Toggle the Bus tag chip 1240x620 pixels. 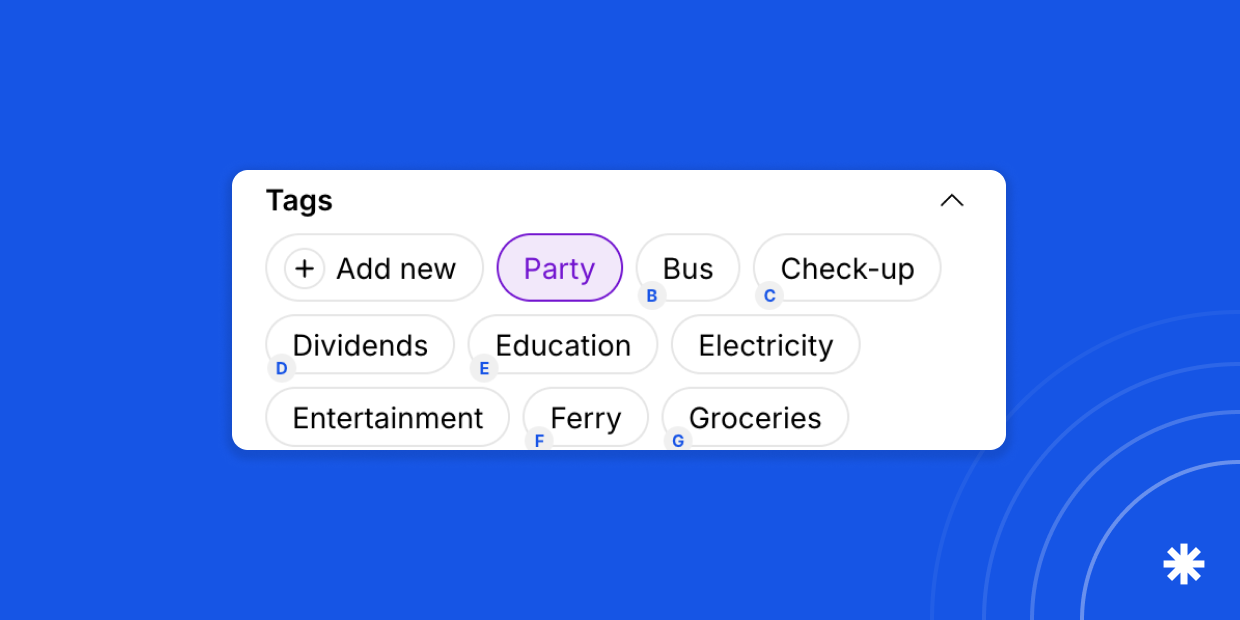point(689,267)
